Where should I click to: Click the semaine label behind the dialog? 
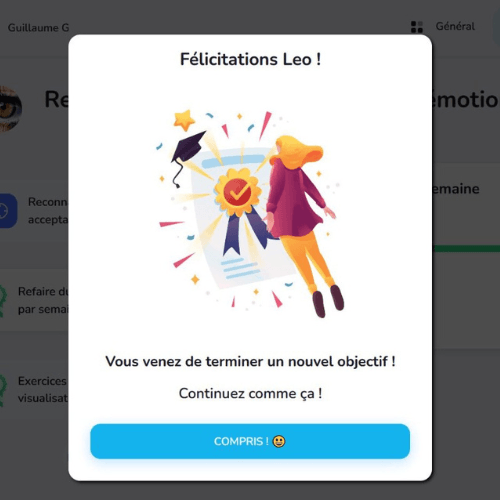[456, 189]
